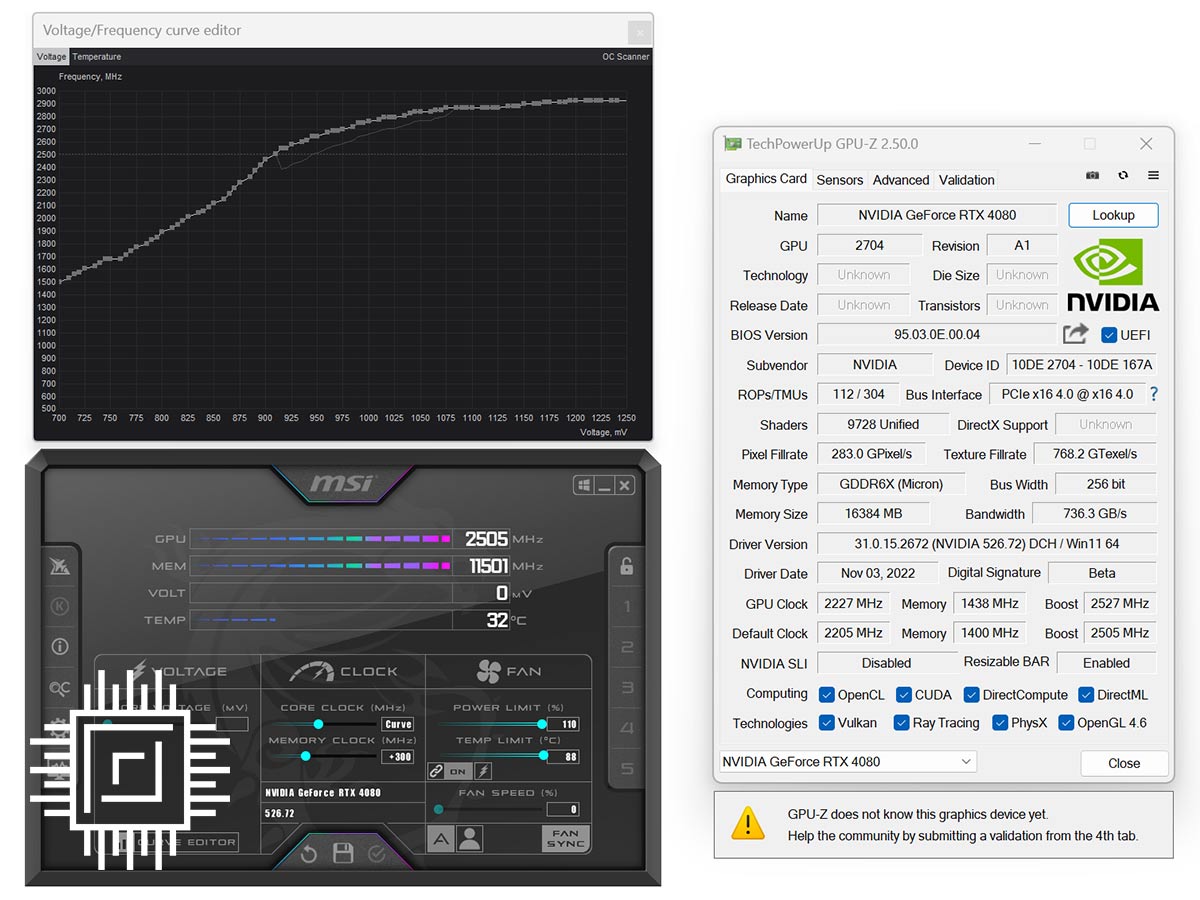The image size is (1200, 900).
Task: Click the Device ID 10DE 2704 - 10DE 167A field
Action: pyautogui.click(x=1080, y=365)
